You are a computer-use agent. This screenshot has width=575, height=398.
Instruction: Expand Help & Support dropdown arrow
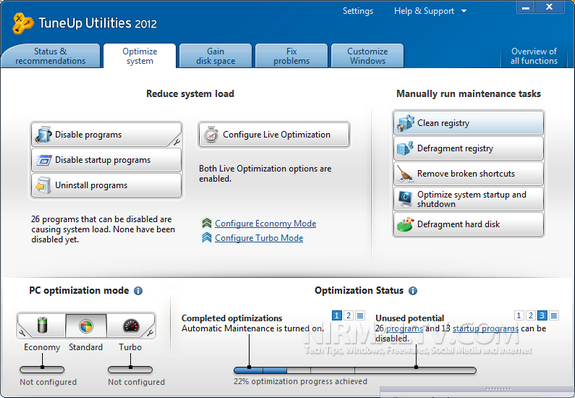464,11
